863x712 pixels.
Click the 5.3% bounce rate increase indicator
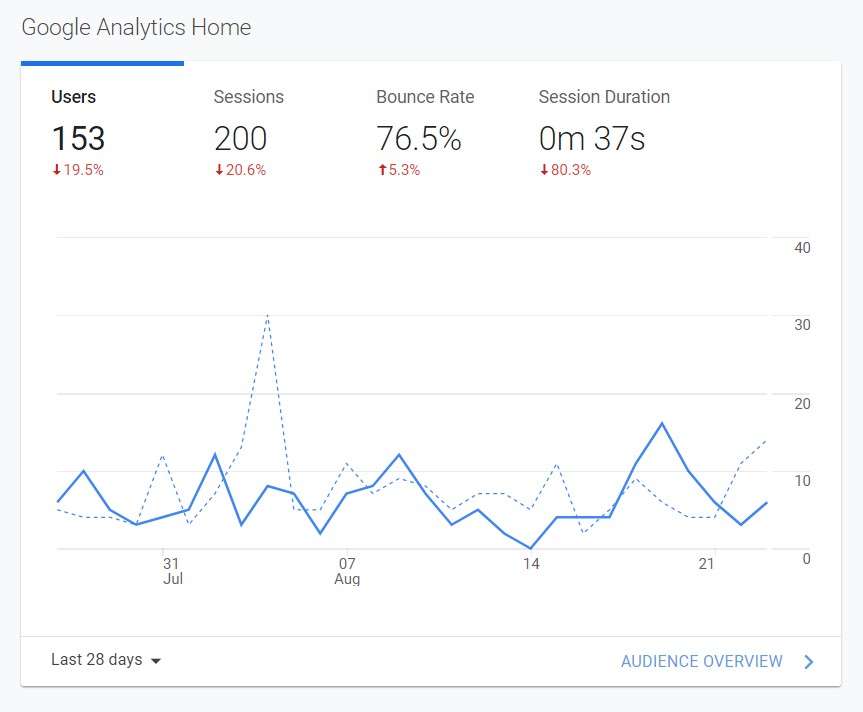pyautogui.click(x=399, y=170)
